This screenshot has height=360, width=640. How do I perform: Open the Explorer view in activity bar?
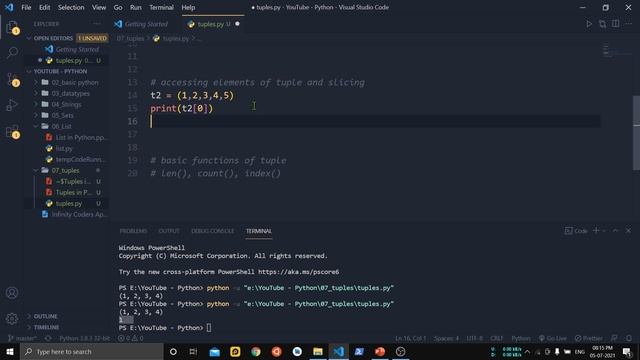pos(12,27)
